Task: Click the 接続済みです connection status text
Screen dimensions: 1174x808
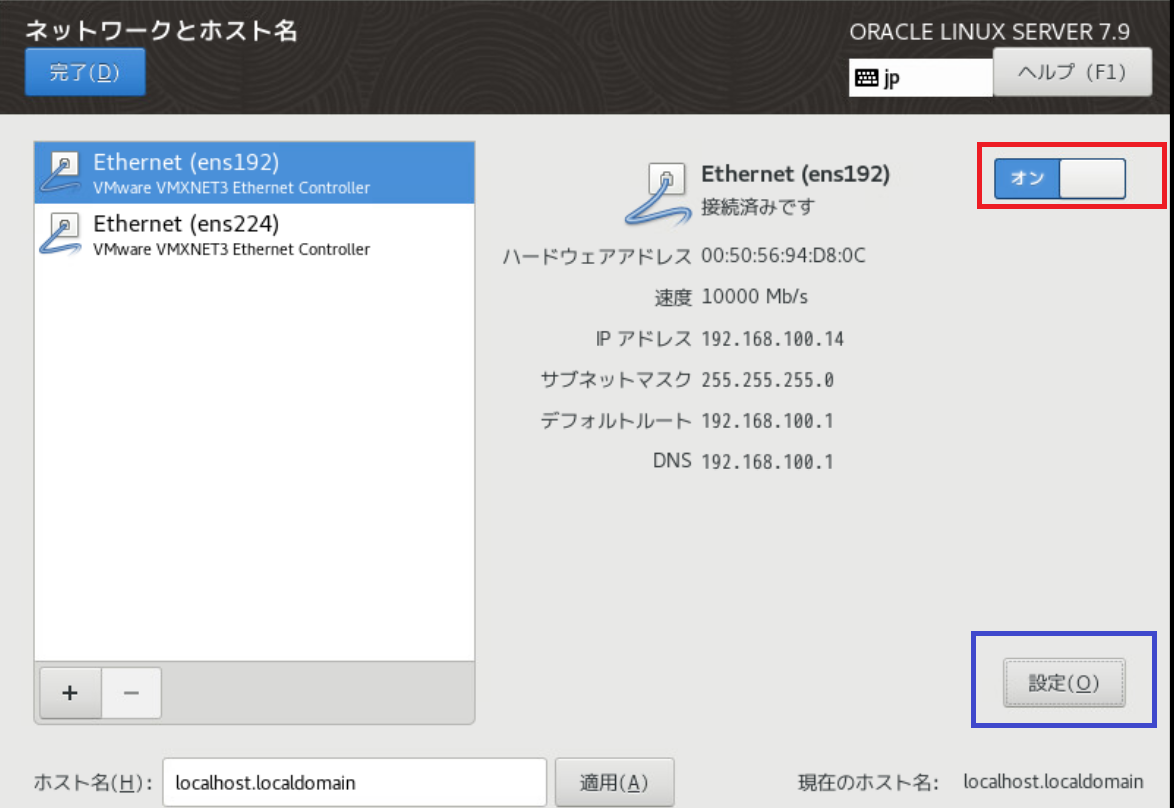Action: 758,207
